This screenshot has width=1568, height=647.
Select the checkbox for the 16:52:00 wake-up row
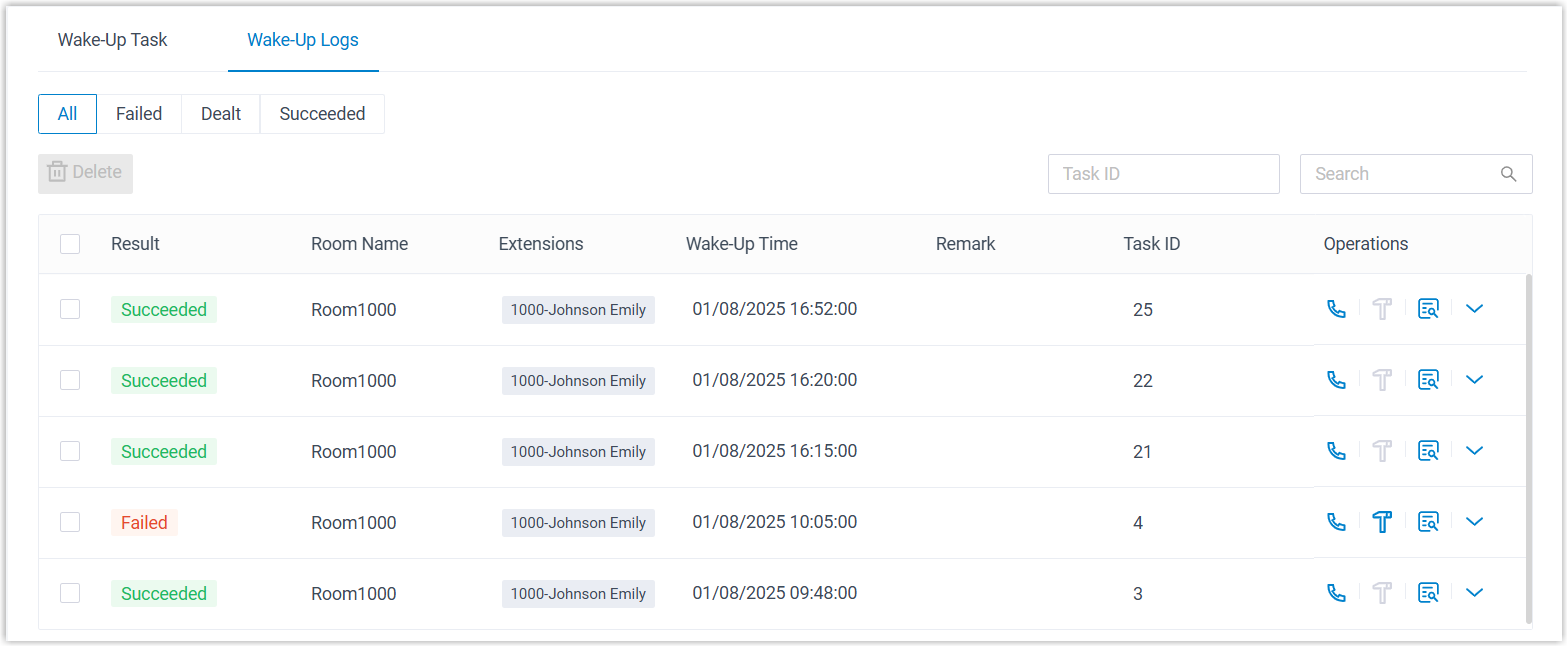(x=70, y=309)
